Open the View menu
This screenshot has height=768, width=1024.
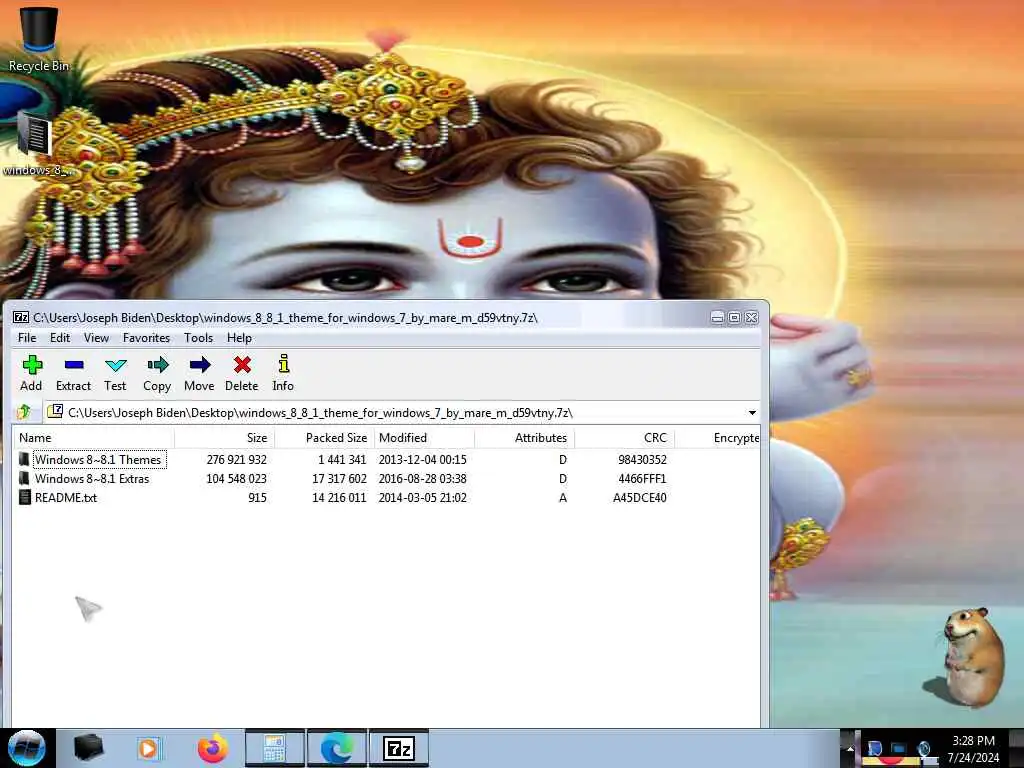coord(96,338)
